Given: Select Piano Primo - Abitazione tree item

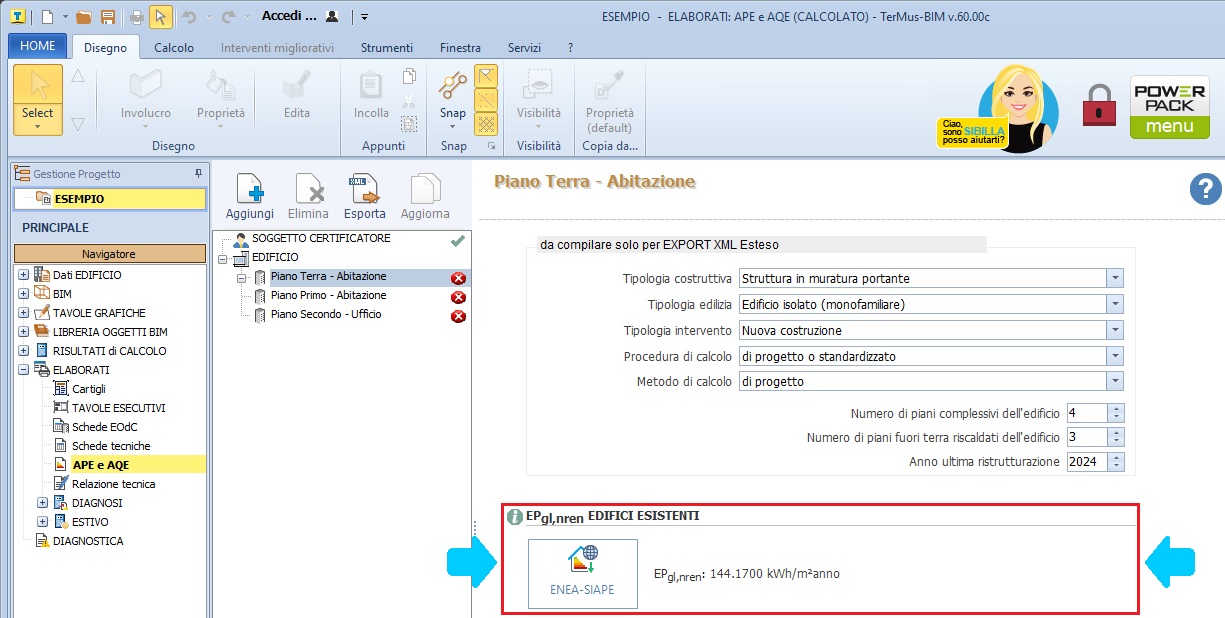Looking at the screenshot, I should [328, 296].
